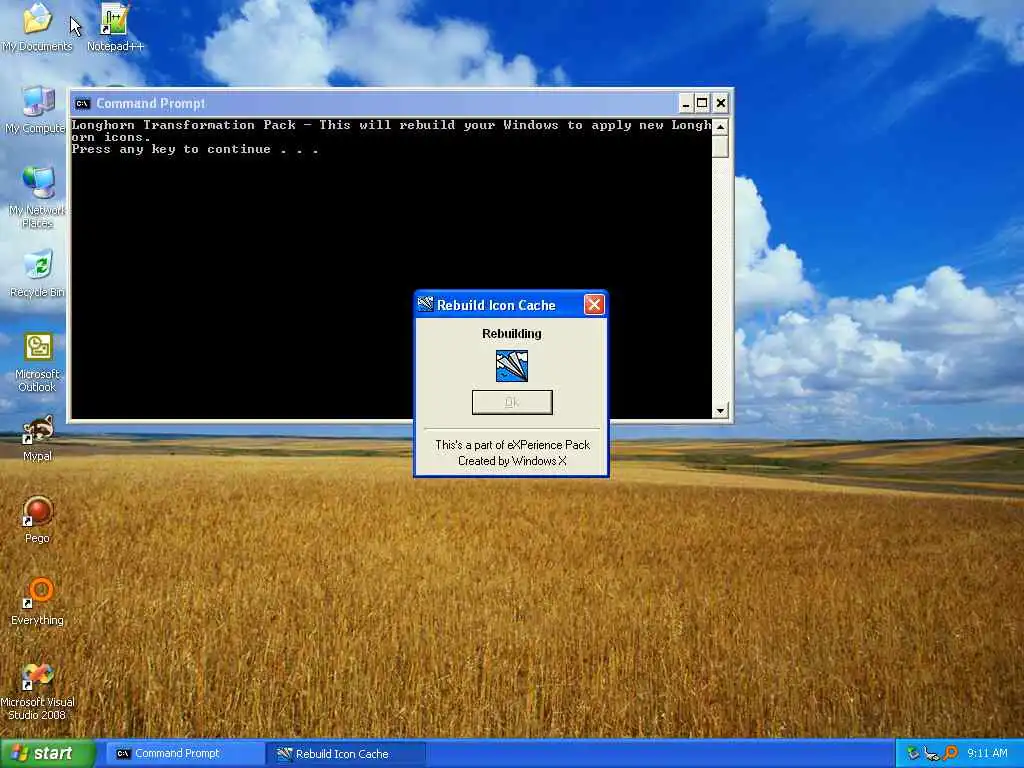Click the Command Prompt scrollbar thumb
The image size is (1024, 768).
tap(720, 146)
